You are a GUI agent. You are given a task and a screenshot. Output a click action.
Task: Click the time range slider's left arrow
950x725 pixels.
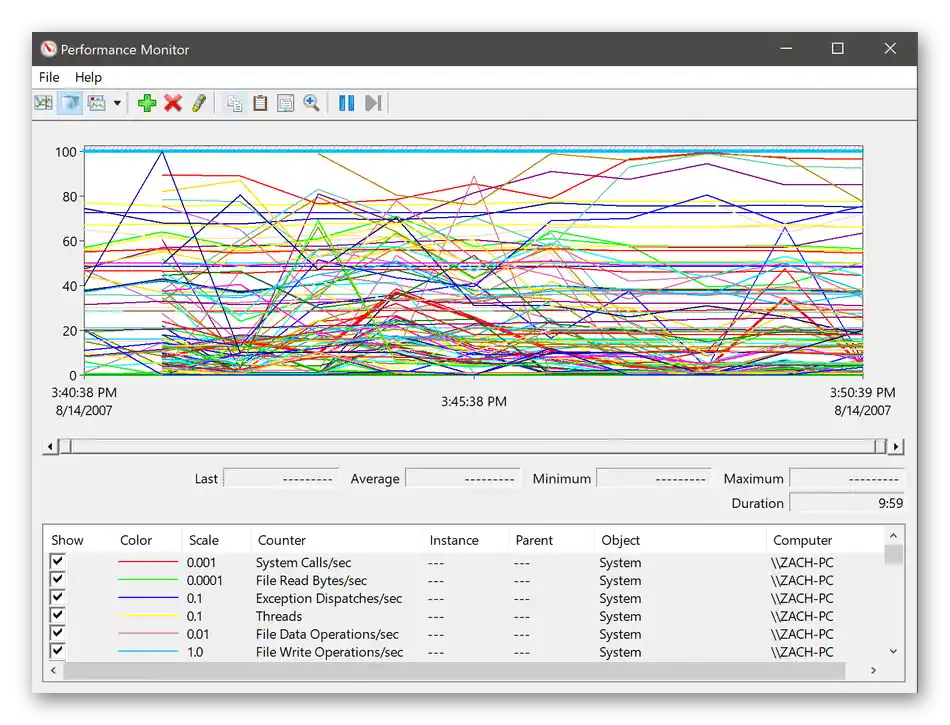point(50,447)
